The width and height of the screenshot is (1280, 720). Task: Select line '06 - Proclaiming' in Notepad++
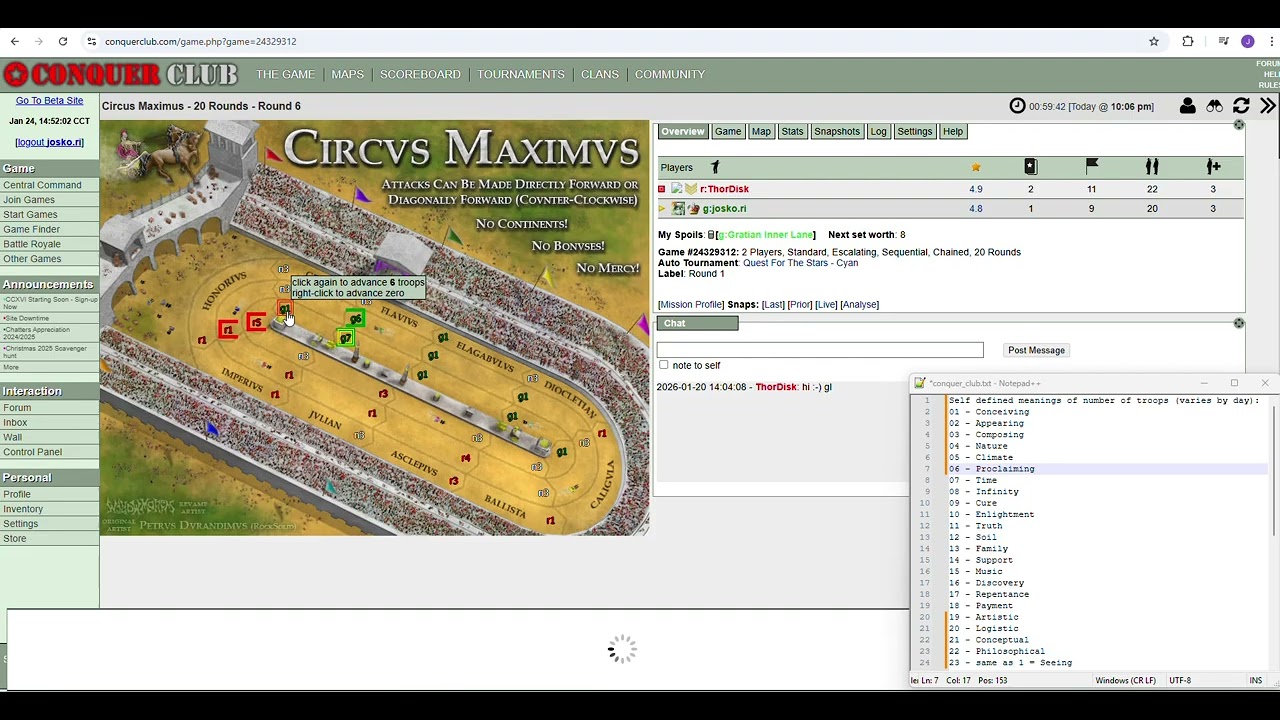[992, 469]
